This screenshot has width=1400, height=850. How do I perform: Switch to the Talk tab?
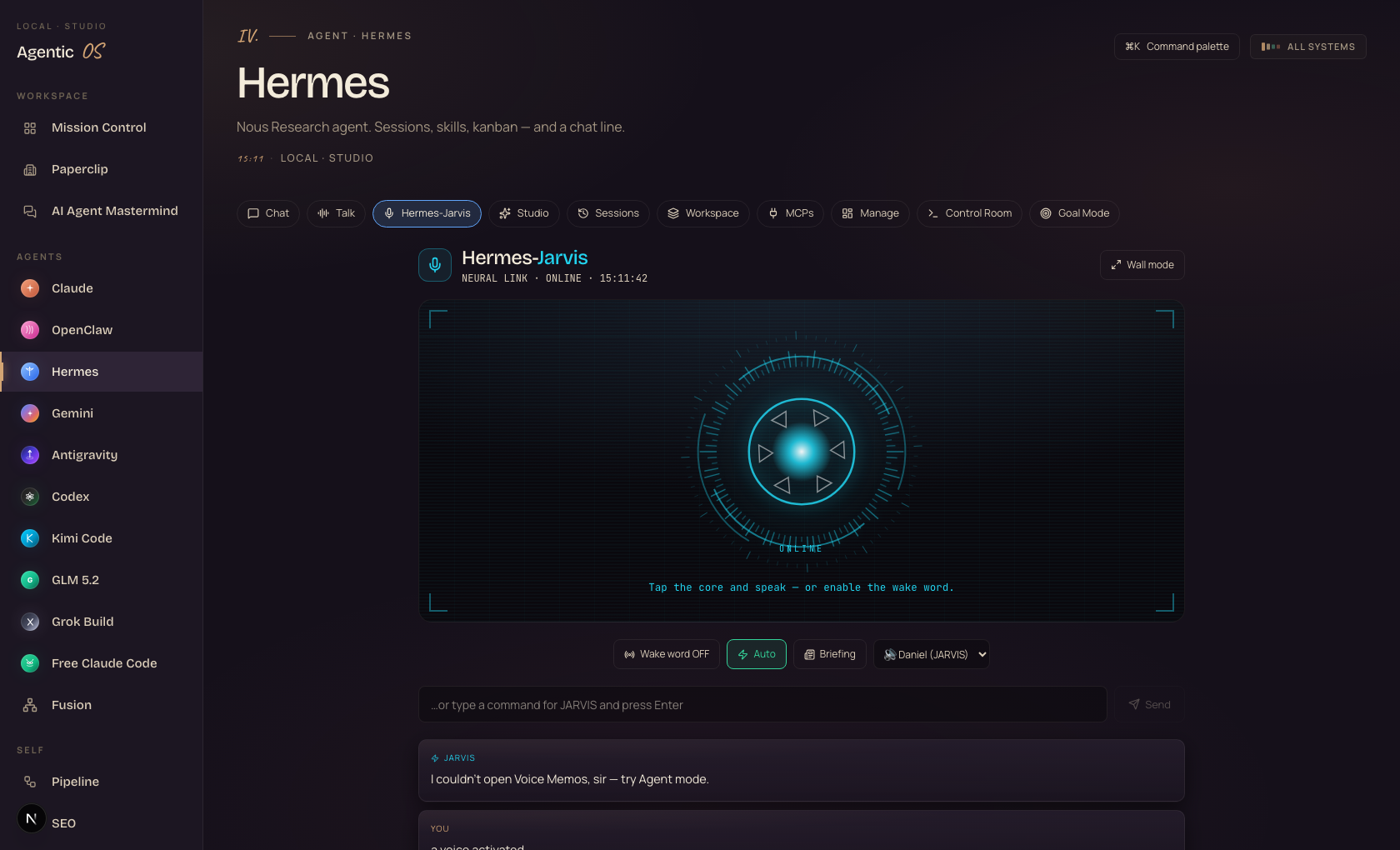pyautogui.click(x=337, y=213)
